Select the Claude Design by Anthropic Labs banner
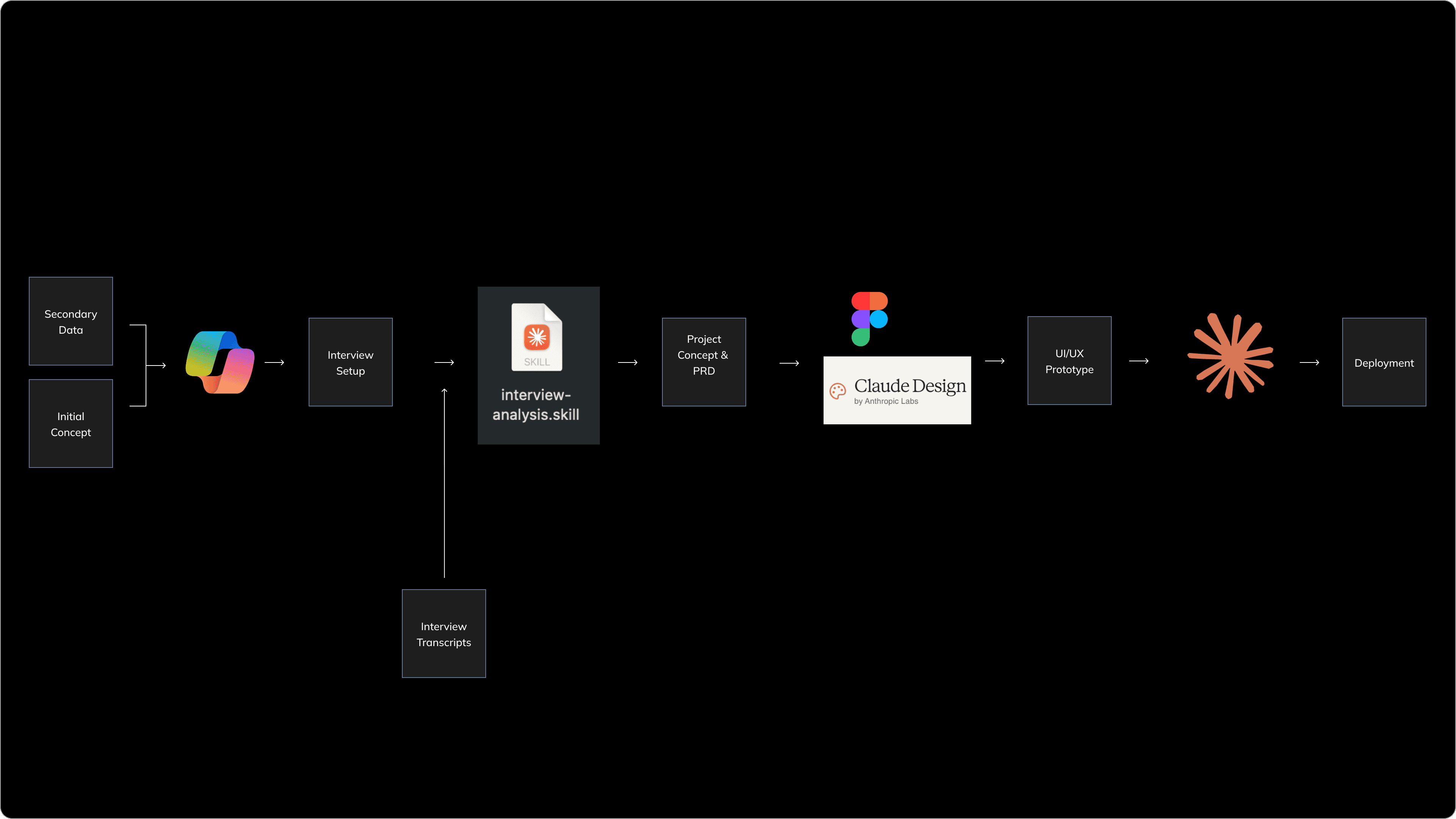This screenshot has width=1456, height=819. click(x=897, y=391)
